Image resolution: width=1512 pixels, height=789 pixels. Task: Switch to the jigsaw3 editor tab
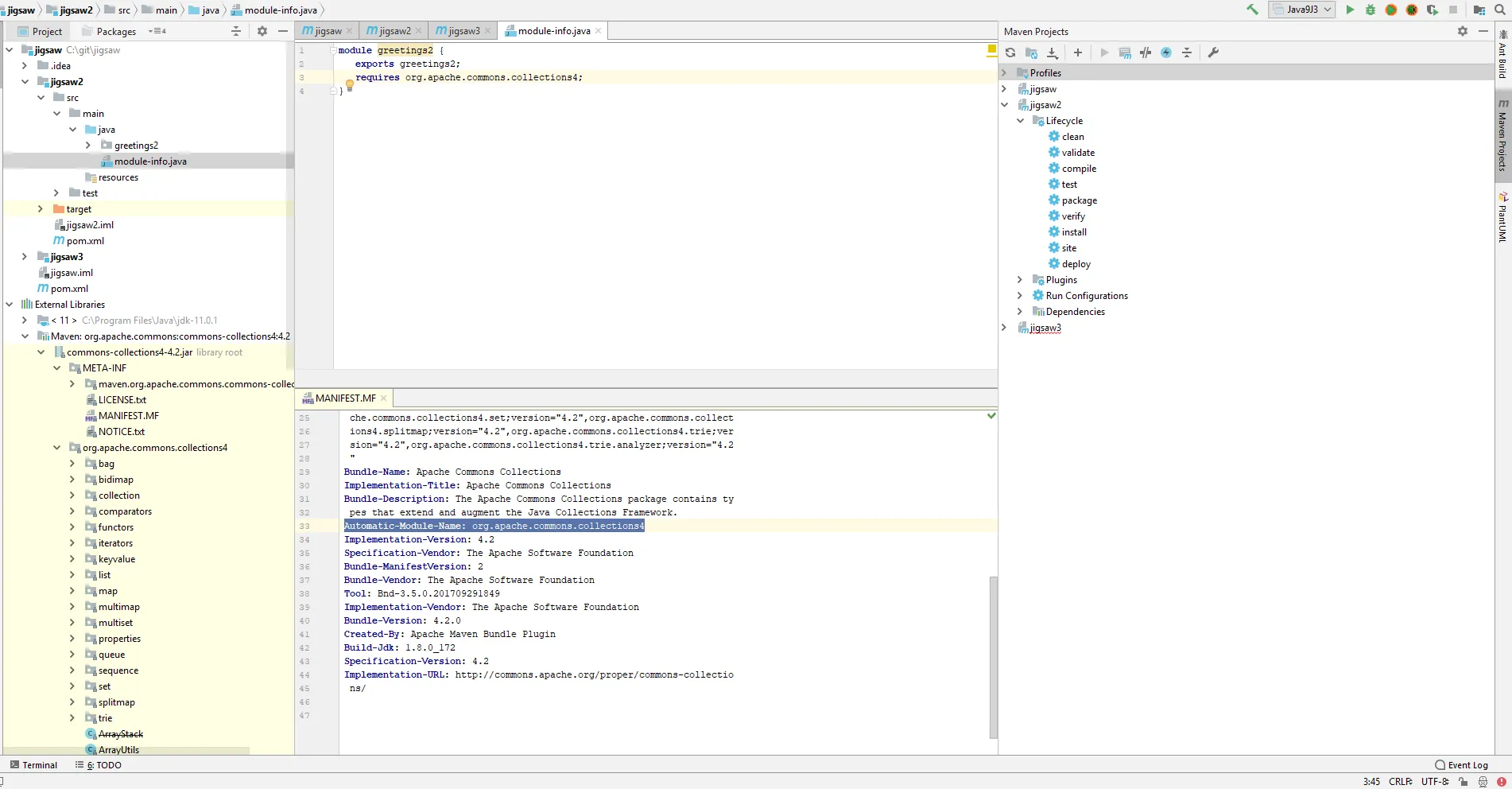pyautogui.click(x=463, y=31)
